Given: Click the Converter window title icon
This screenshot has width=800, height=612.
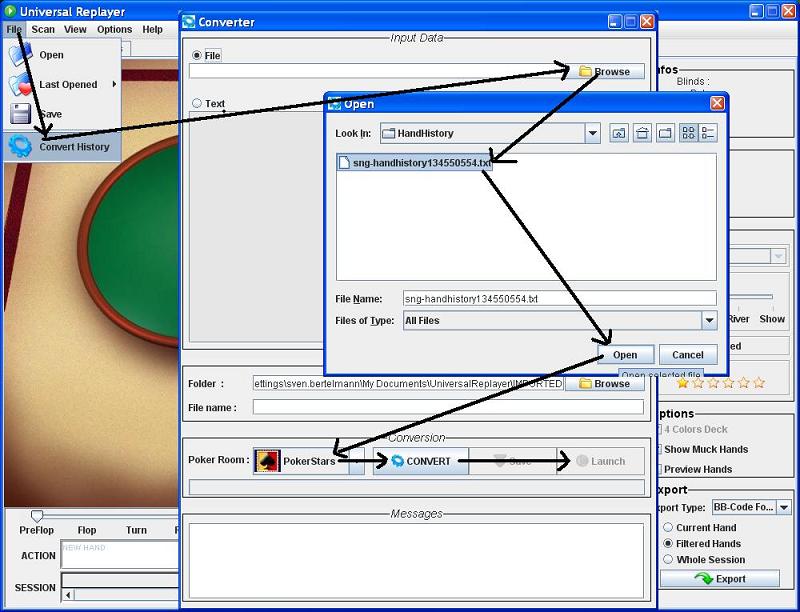Looking at the screenshot, I should point(189,22).
